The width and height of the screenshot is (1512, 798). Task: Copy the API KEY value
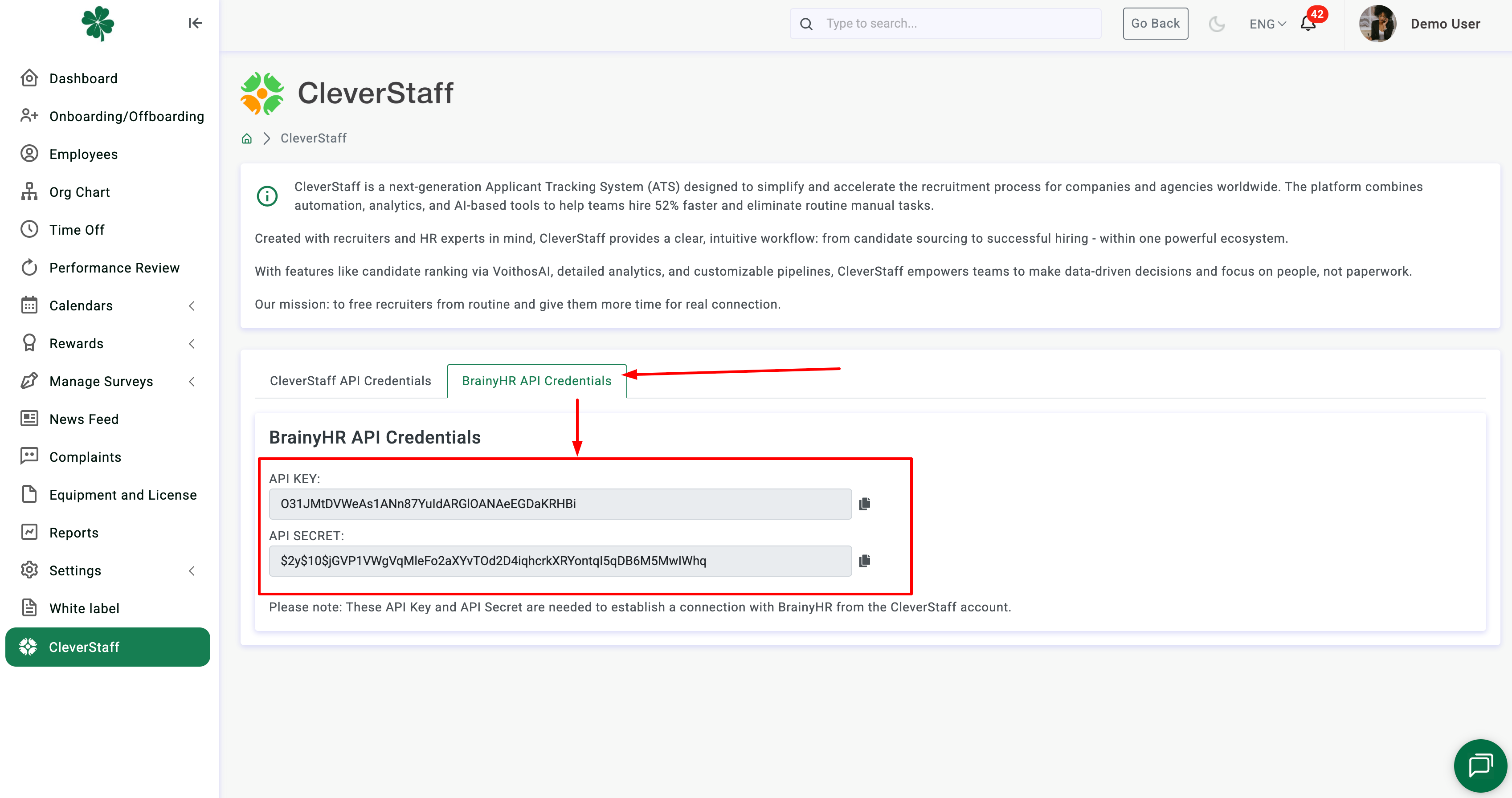(864, 504)
